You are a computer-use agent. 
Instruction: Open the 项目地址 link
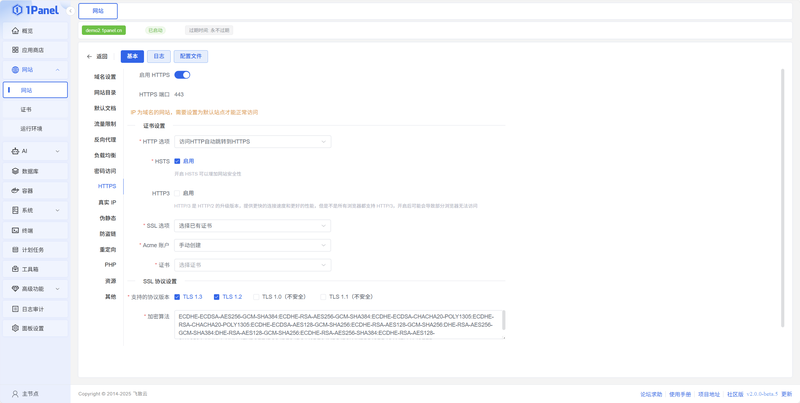(709, 394)
